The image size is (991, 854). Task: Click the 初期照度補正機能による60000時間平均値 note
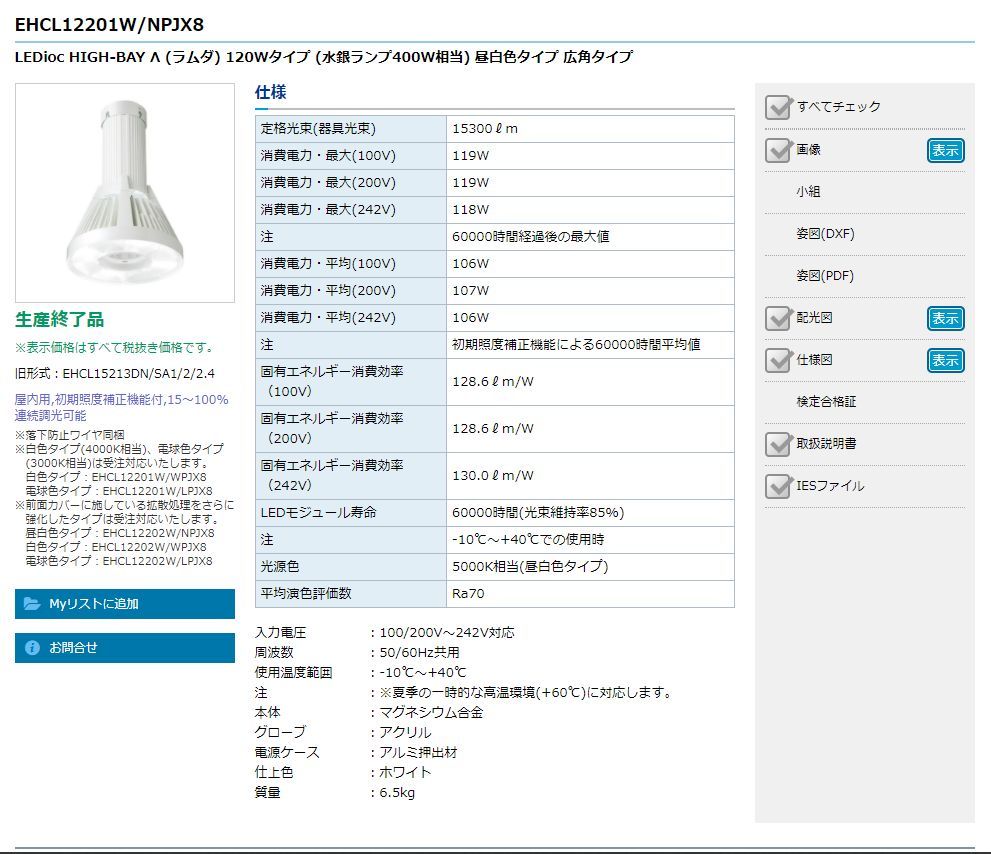(x=576, y=345)
